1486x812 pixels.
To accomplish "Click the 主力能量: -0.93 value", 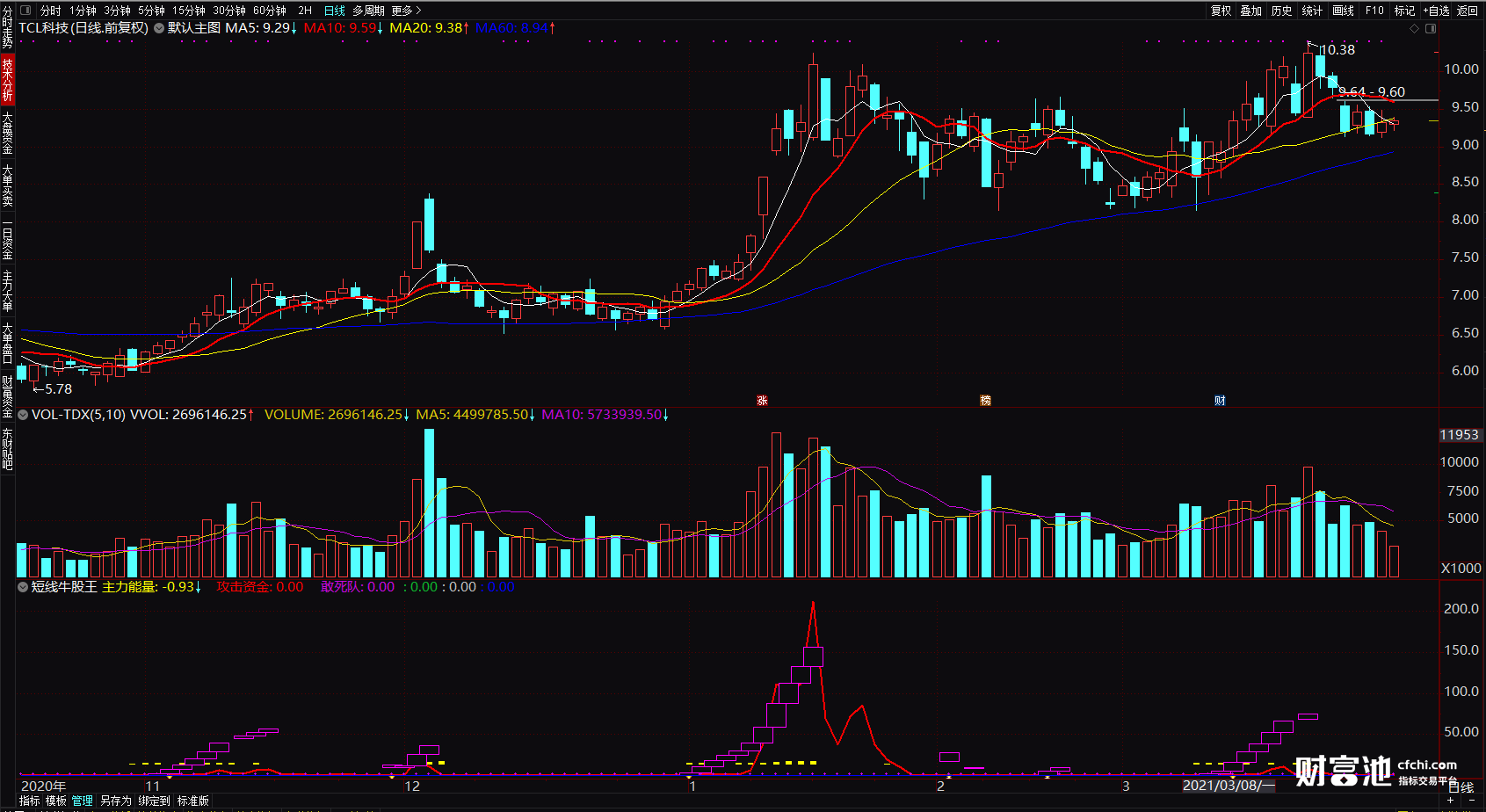I will 152,587.
